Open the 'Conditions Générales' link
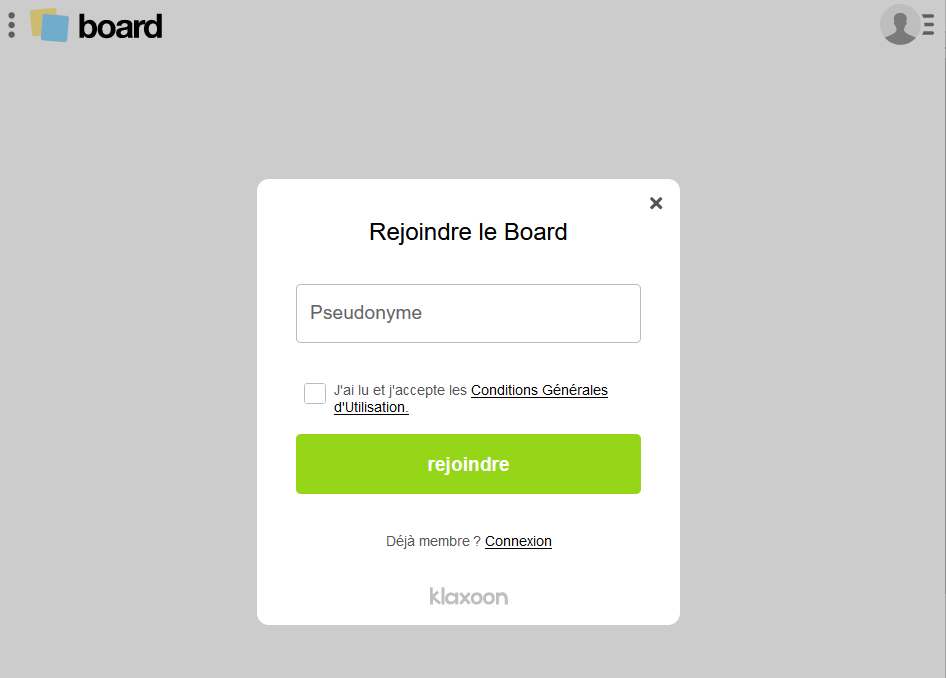The width and height of the screenshot is (946, 678). [539, 390]
